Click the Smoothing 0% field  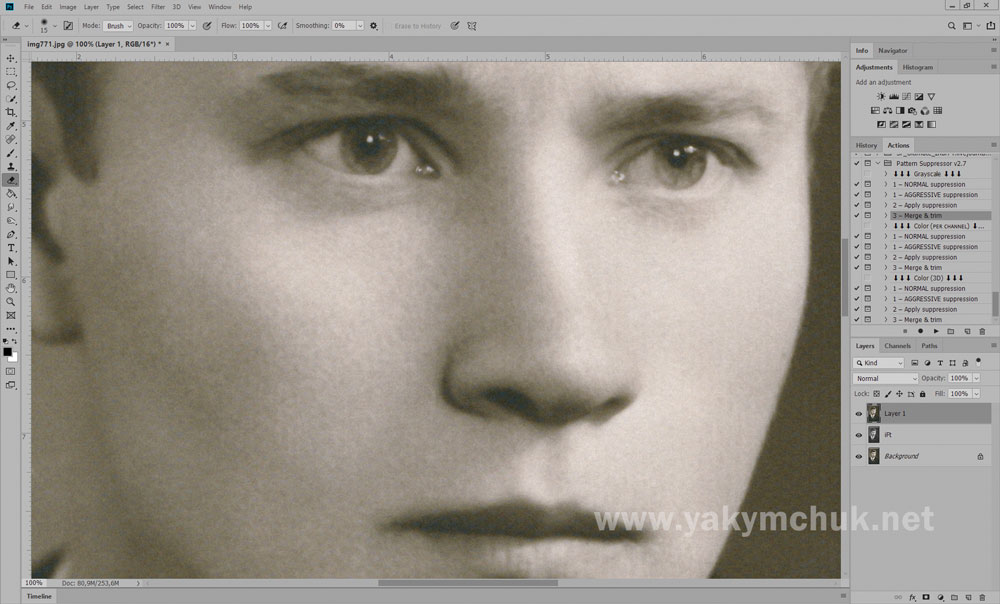click(x=344, y=26)
